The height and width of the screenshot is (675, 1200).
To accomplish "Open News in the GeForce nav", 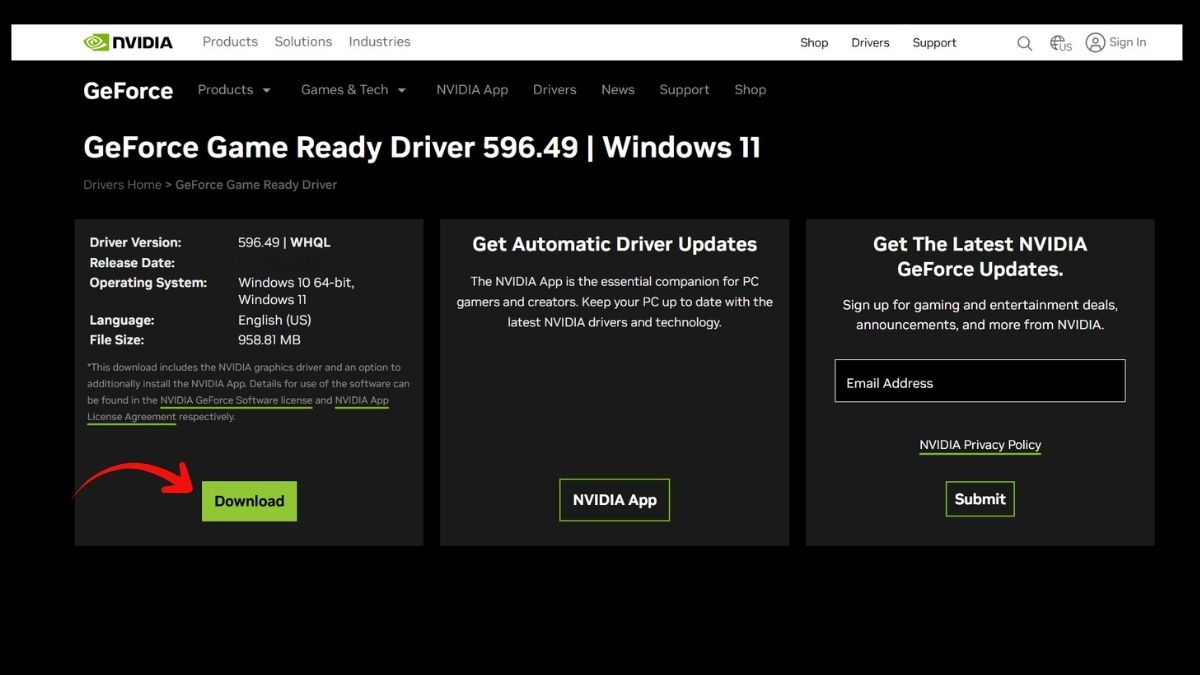I will 618,90.
